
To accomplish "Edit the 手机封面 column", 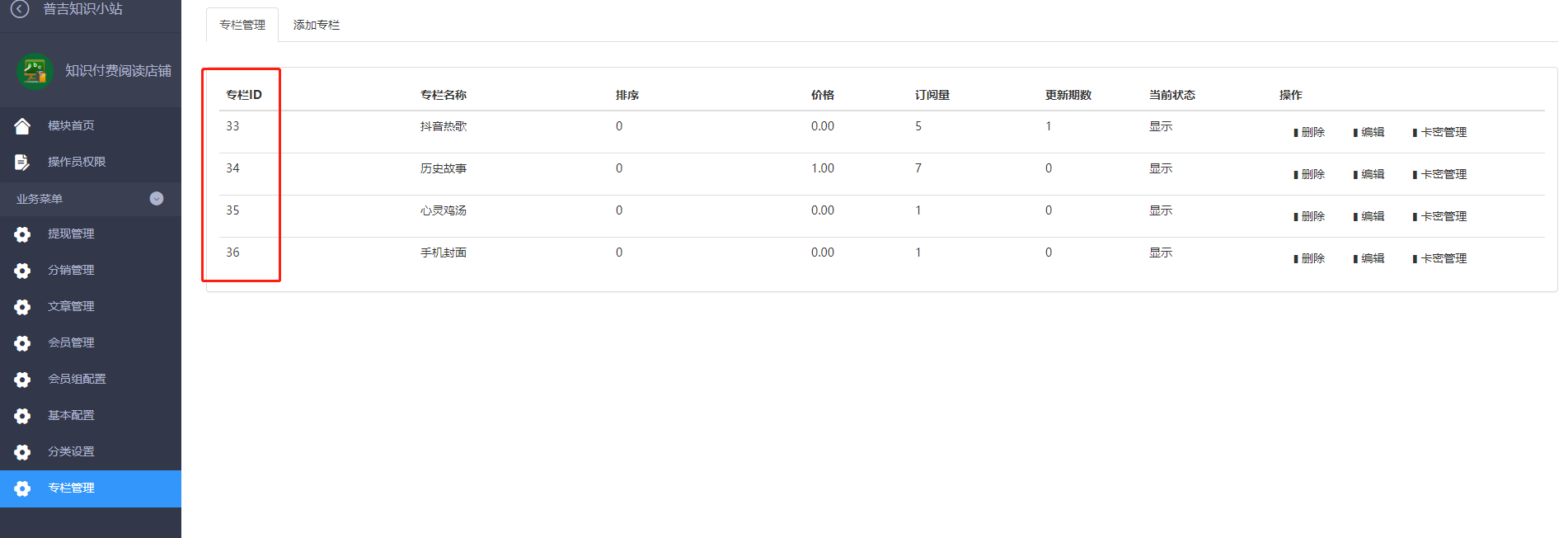I will tap(1368, 258).
